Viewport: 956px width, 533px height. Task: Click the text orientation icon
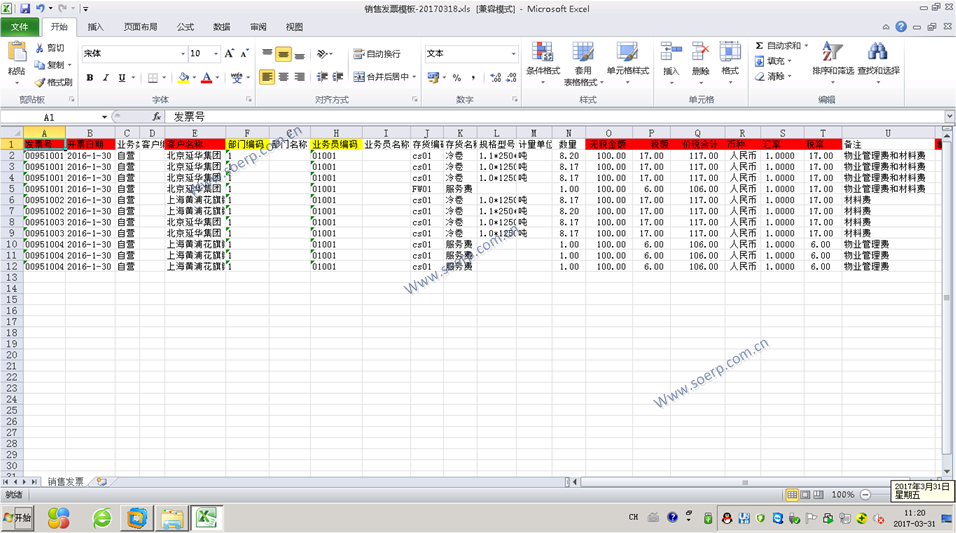[322, 54]
